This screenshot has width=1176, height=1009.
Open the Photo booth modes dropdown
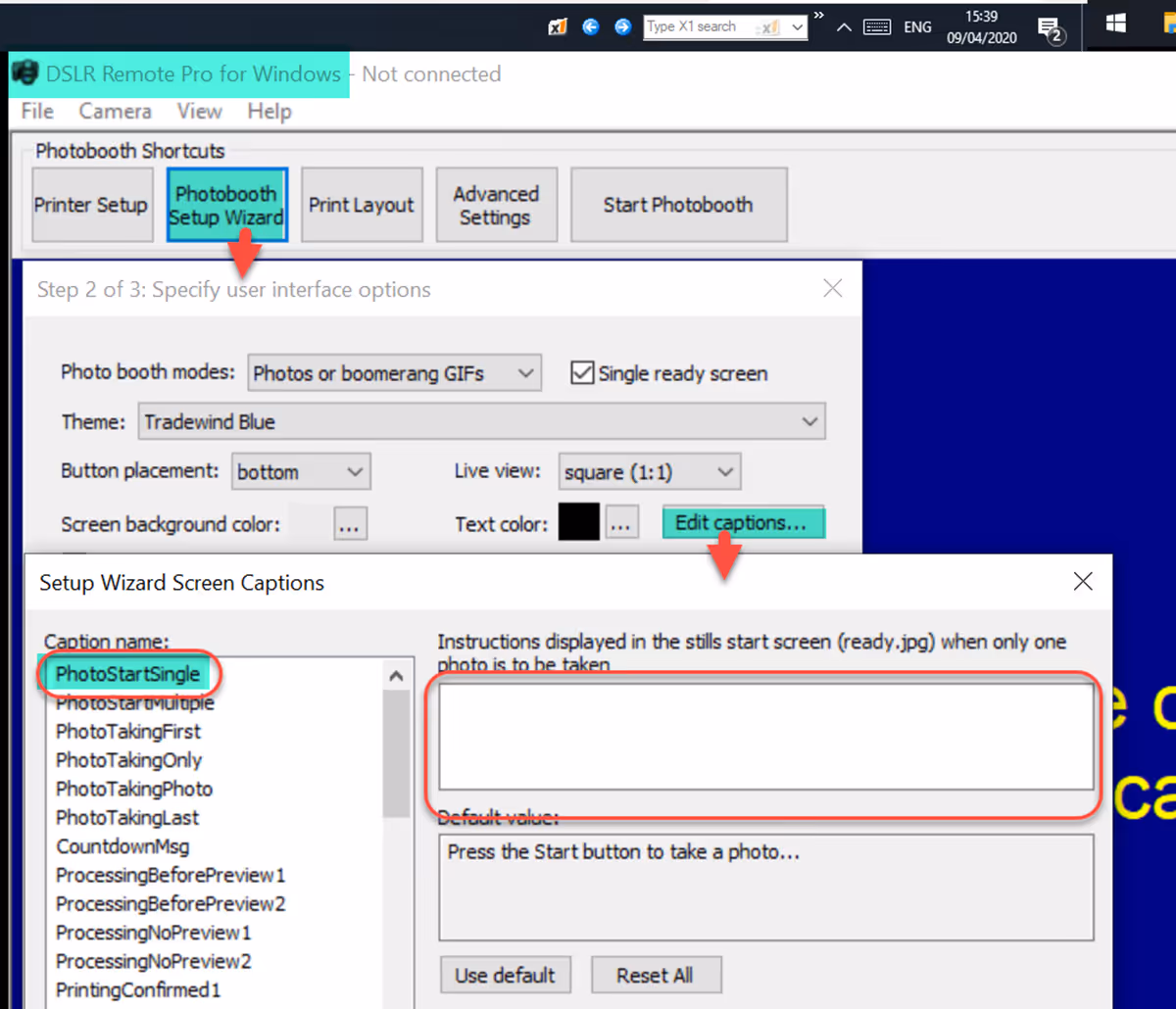coord(394,373)
